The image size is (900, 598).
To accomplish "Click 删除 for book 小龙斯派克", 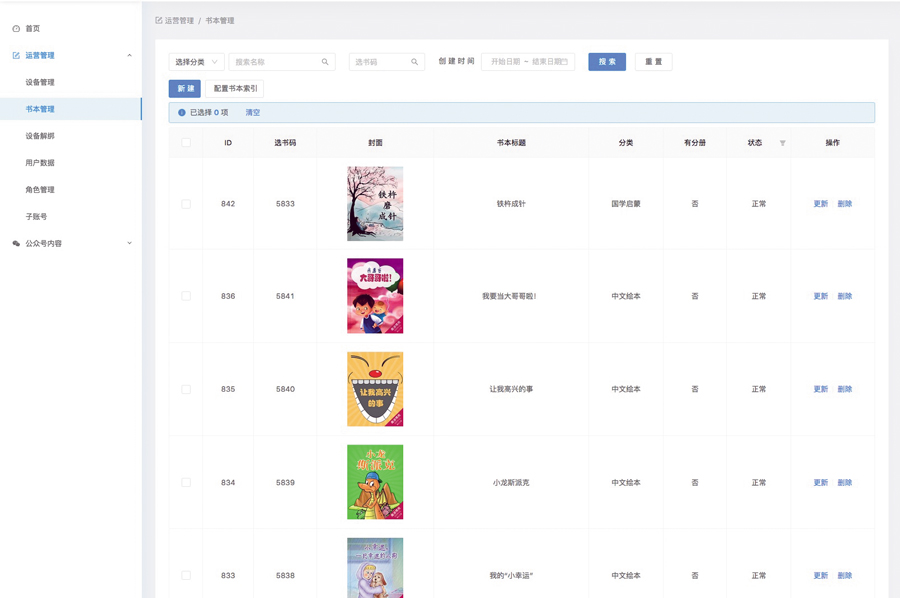I will (x=845, y=483).
